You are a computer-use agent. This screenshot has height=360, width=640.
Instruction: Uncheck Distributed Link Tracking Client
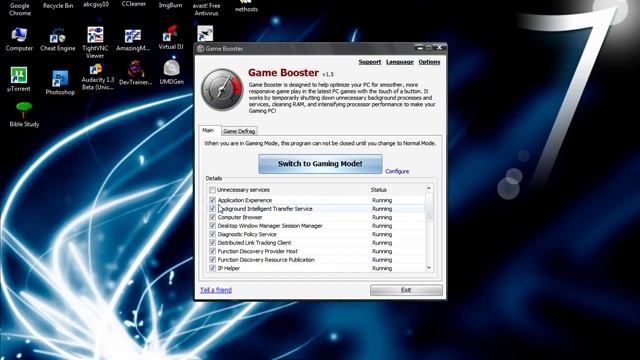coord(212,243)
